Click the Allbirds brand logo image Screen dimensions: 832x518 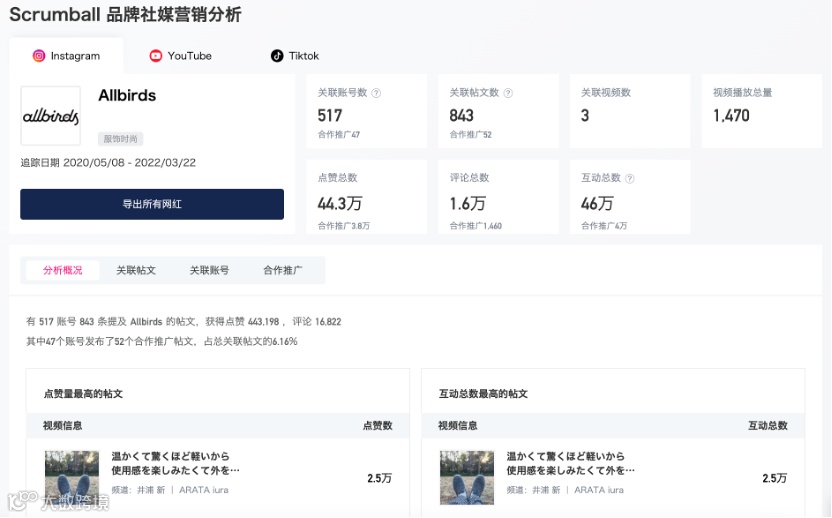50,116
